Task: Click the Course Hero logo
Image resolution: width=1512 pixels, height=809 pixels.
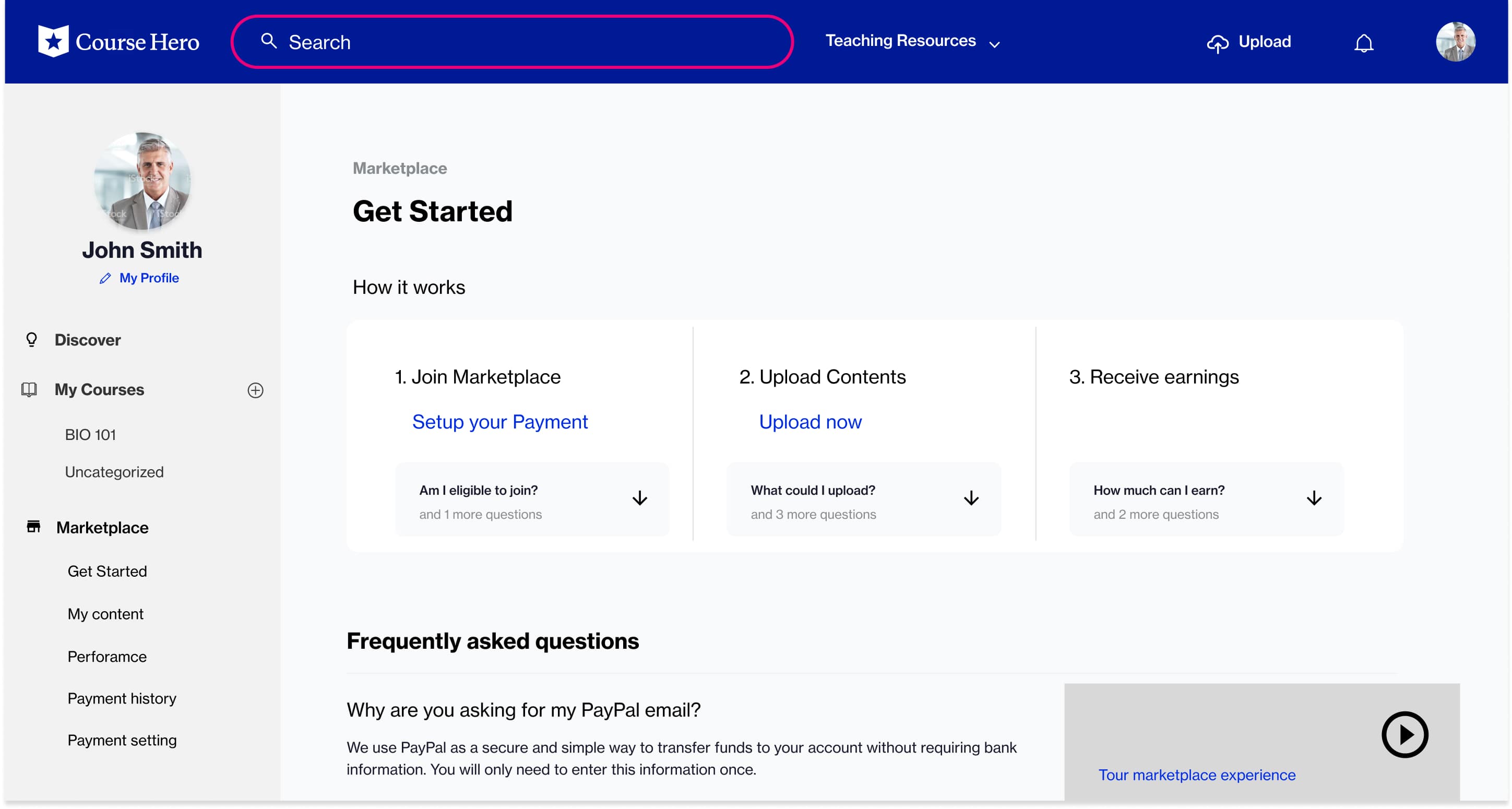Action: (118, 42)
